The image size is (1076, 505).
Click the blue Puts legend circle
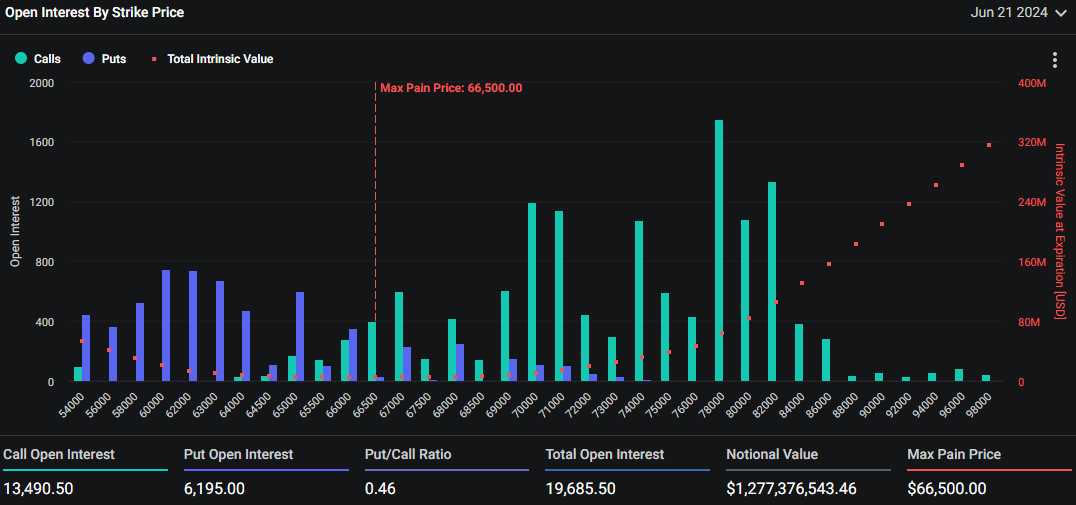[89, 59]
